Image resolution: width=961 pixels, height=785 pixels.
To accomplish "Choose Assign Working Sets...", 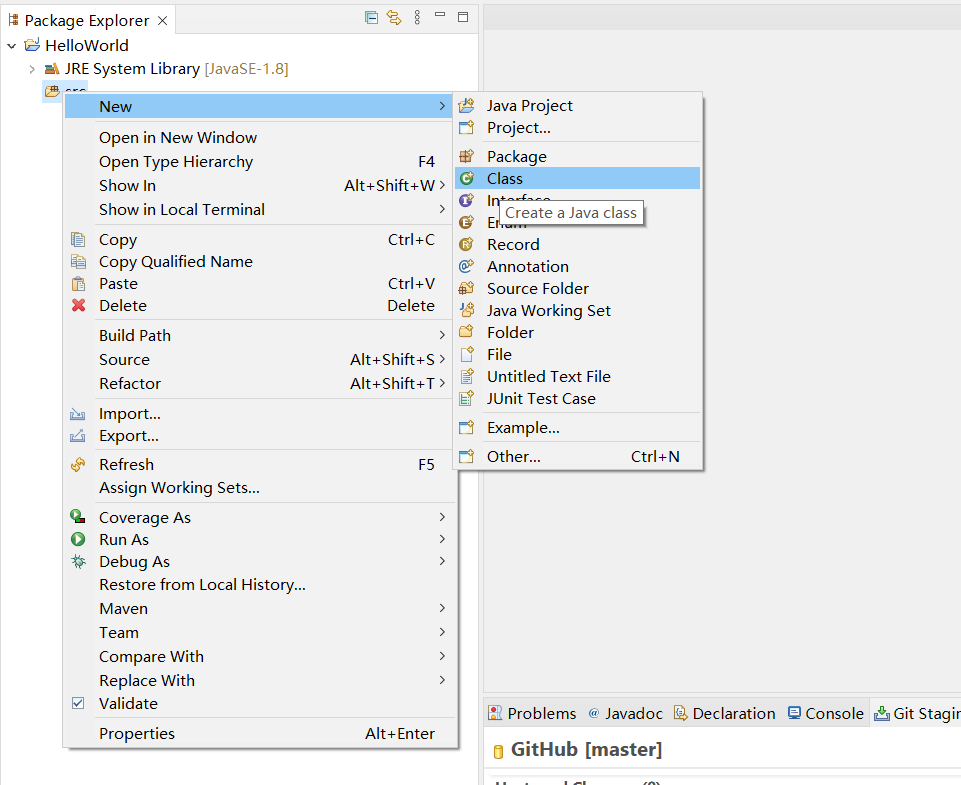I will (x=260, y=488).
